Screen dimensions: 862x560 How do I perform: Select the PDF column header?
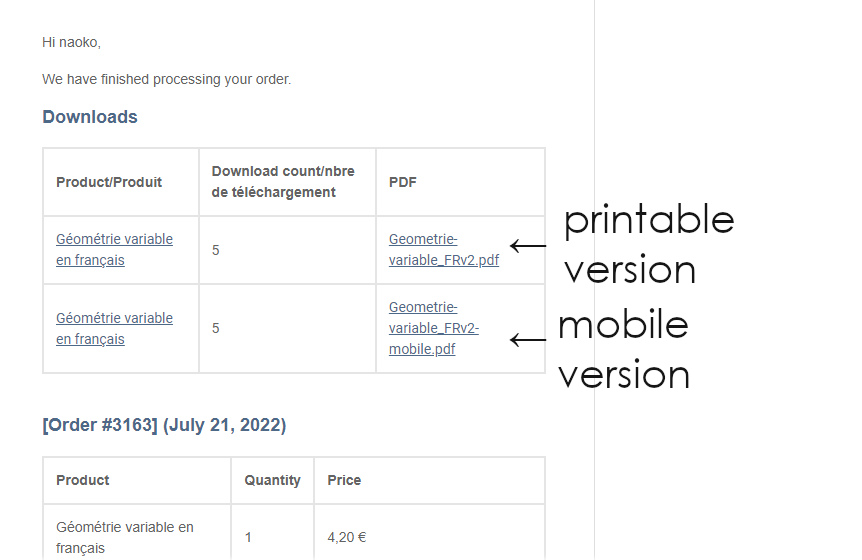click(x=403, y=182)
